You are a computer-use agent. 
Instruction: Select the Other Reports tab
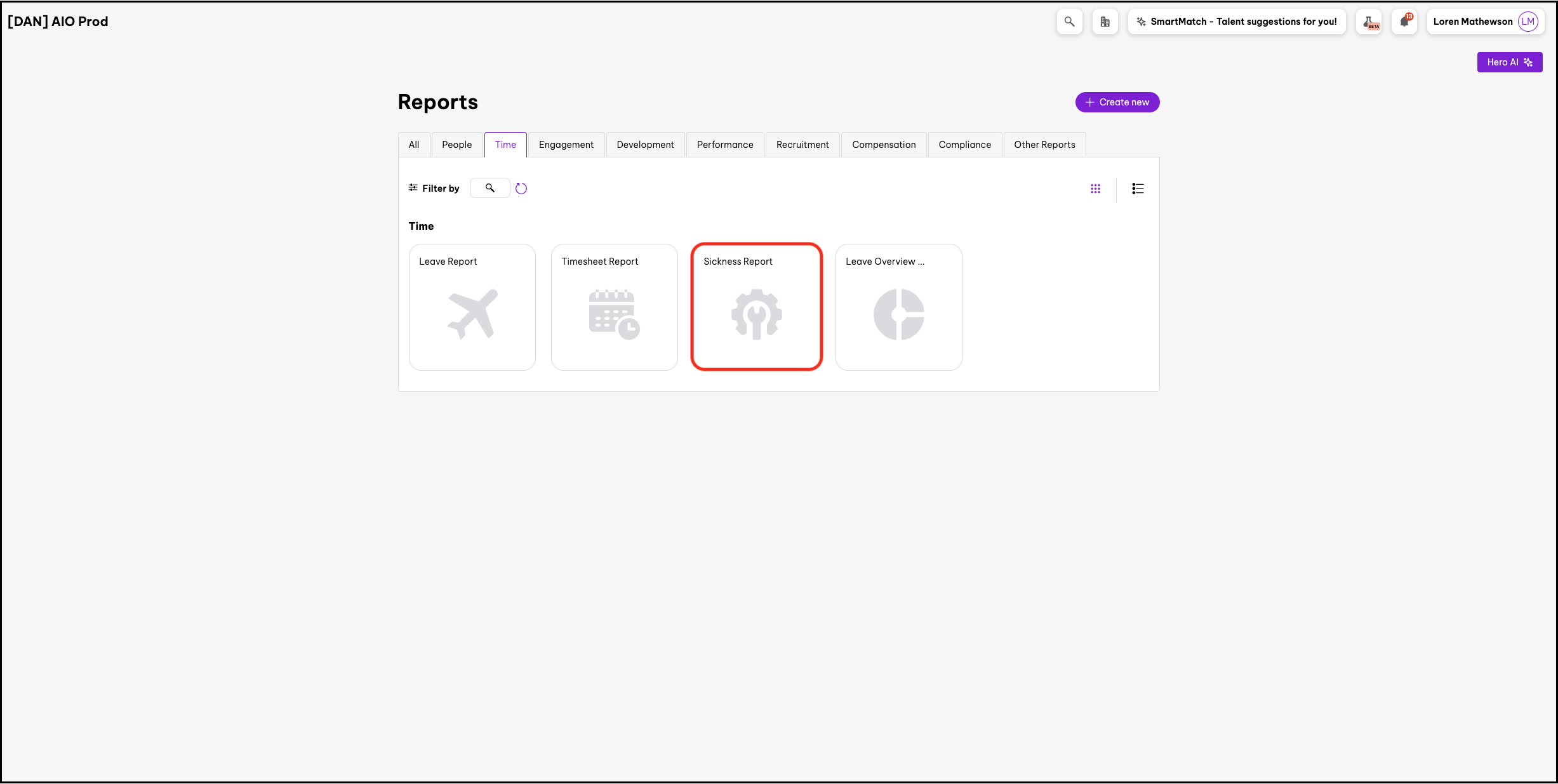coord(1044,145)
